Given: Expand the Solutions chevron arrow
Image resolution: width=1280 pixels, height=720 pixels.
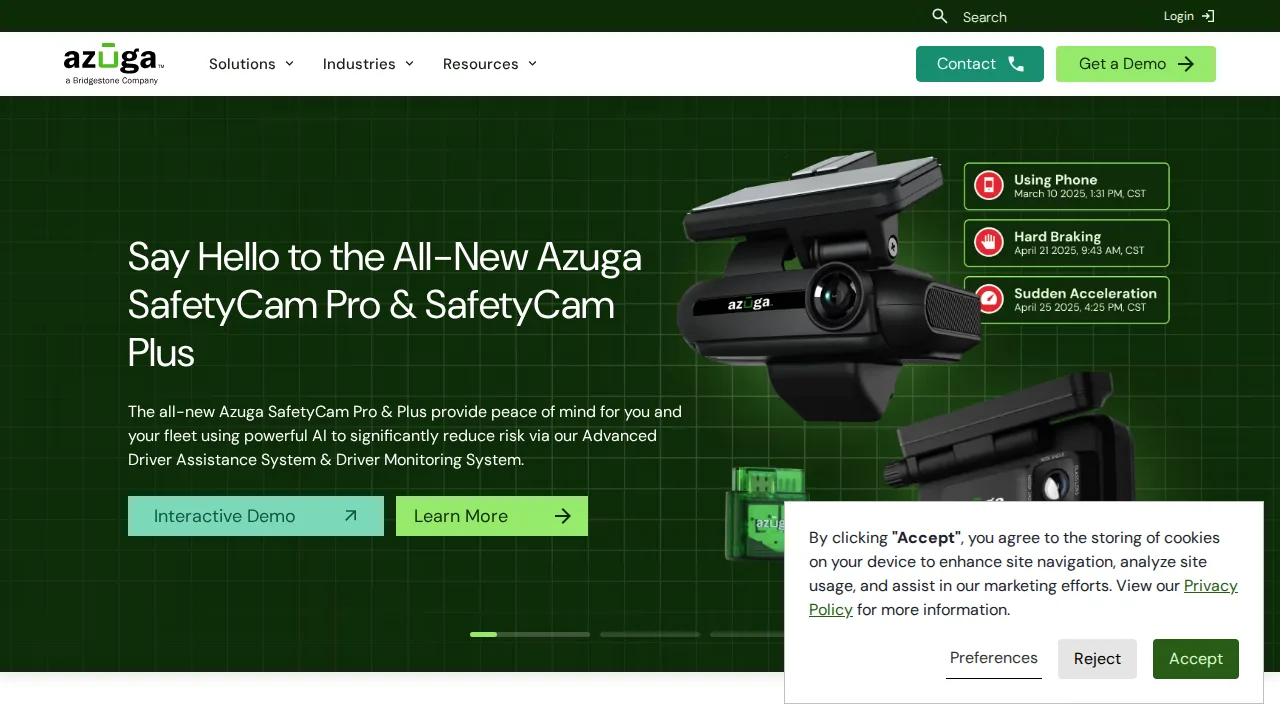Looking at the screenshot, I should (x=289, y=64).
